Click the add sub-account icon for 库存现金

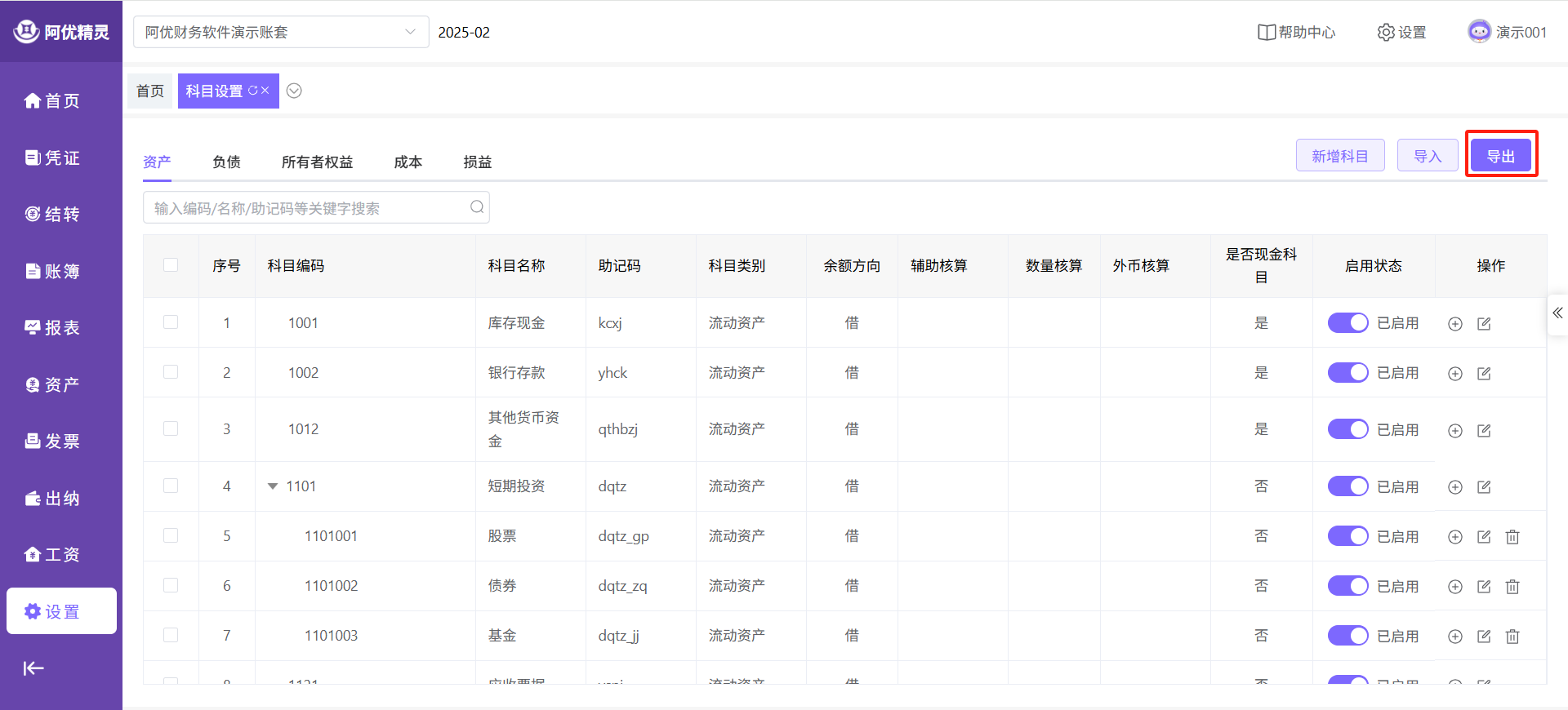tap(1454, 324)
